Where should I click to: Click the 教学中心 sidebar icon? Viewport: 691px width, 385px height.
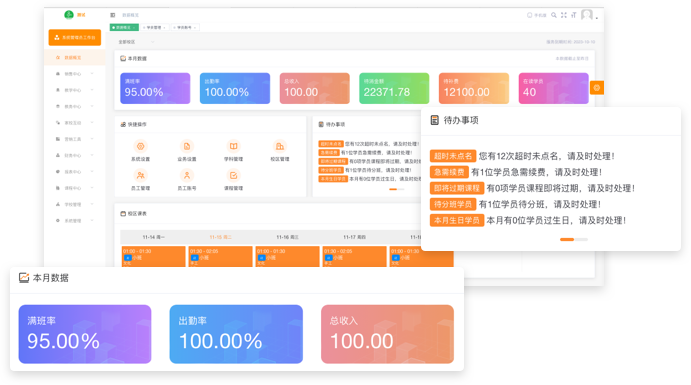pyautogui.click(x=58, y=90)
